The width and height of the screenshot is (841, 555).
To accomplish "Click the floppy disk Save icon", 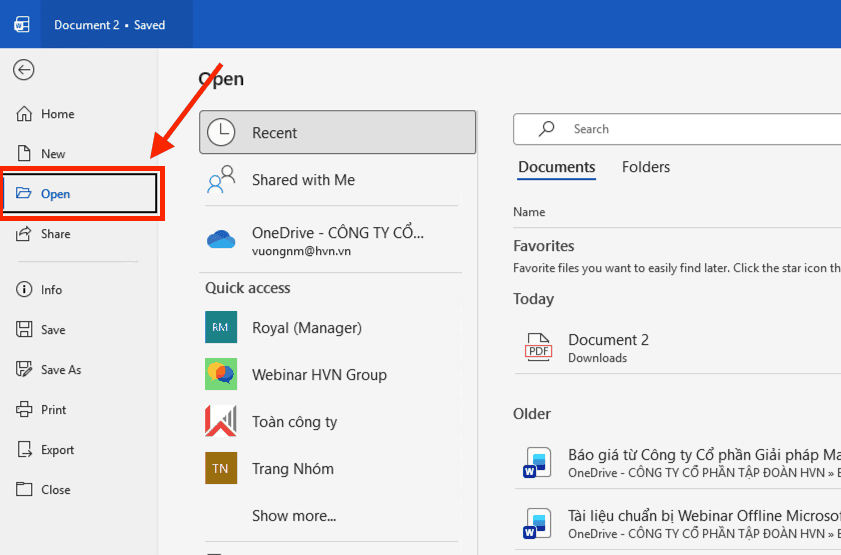I will [x=24, y=329].
